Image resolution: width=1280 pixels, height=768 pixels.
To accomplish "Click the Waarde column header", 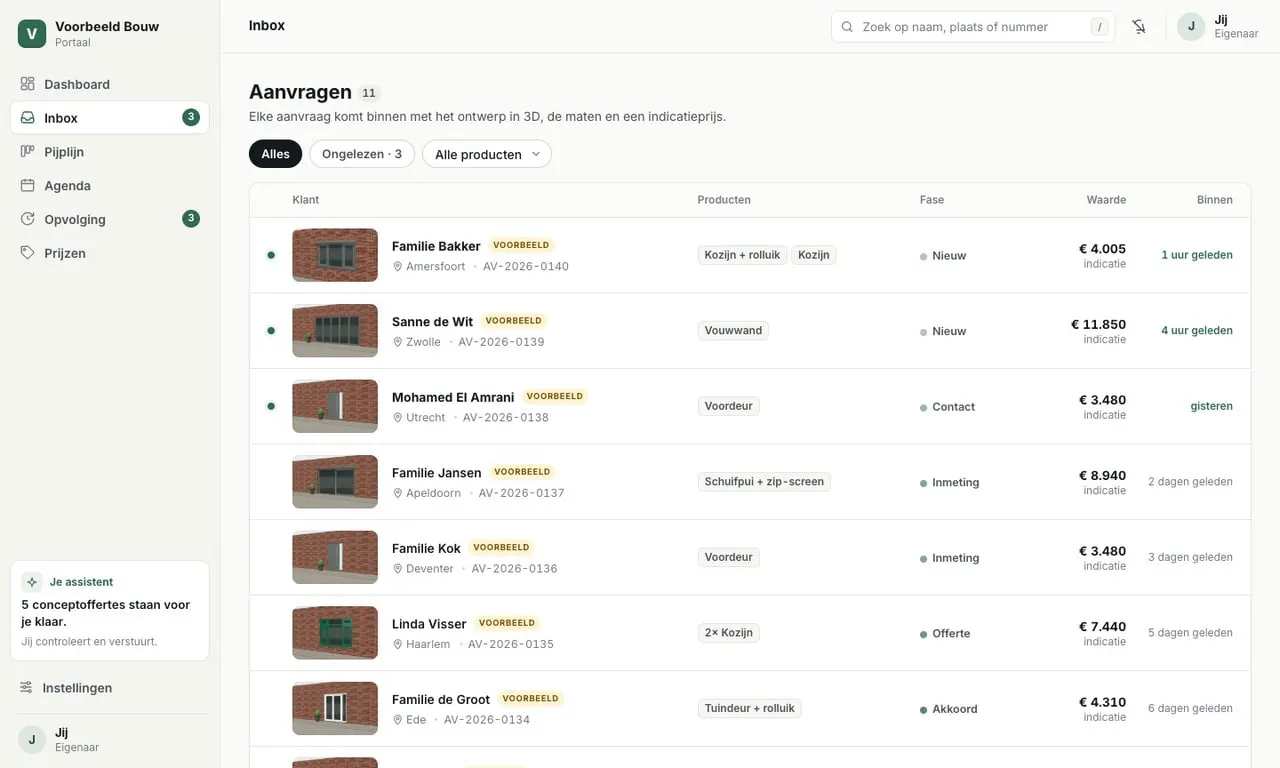I will (1106, 200).
